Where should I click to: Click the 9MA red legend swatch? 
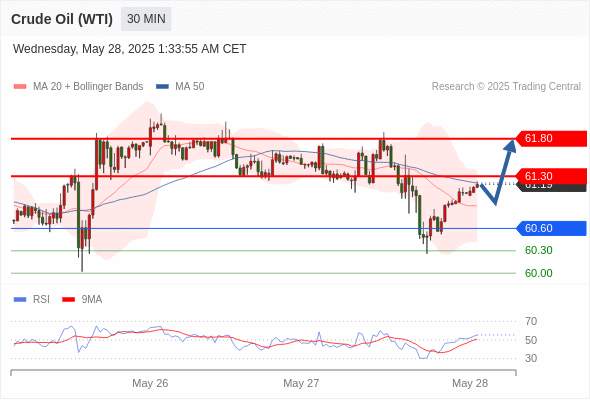point(68,300)
